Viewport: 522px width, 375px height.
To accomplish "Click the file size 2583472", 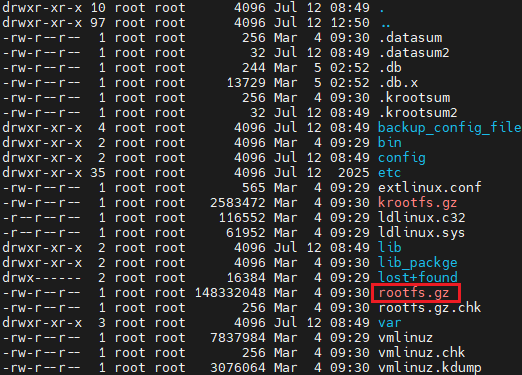I will tap(238, 203).
